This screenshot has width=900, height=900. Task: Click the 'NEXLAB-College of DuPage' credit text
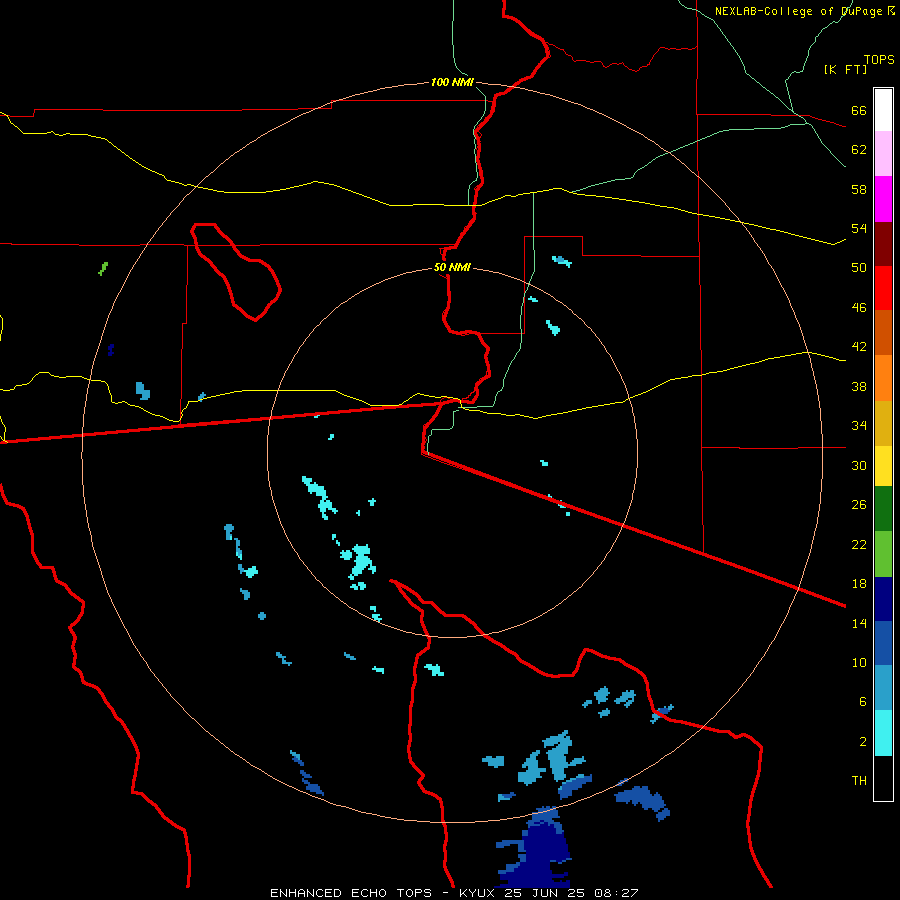pyautogui.click(x=800, y=11)
